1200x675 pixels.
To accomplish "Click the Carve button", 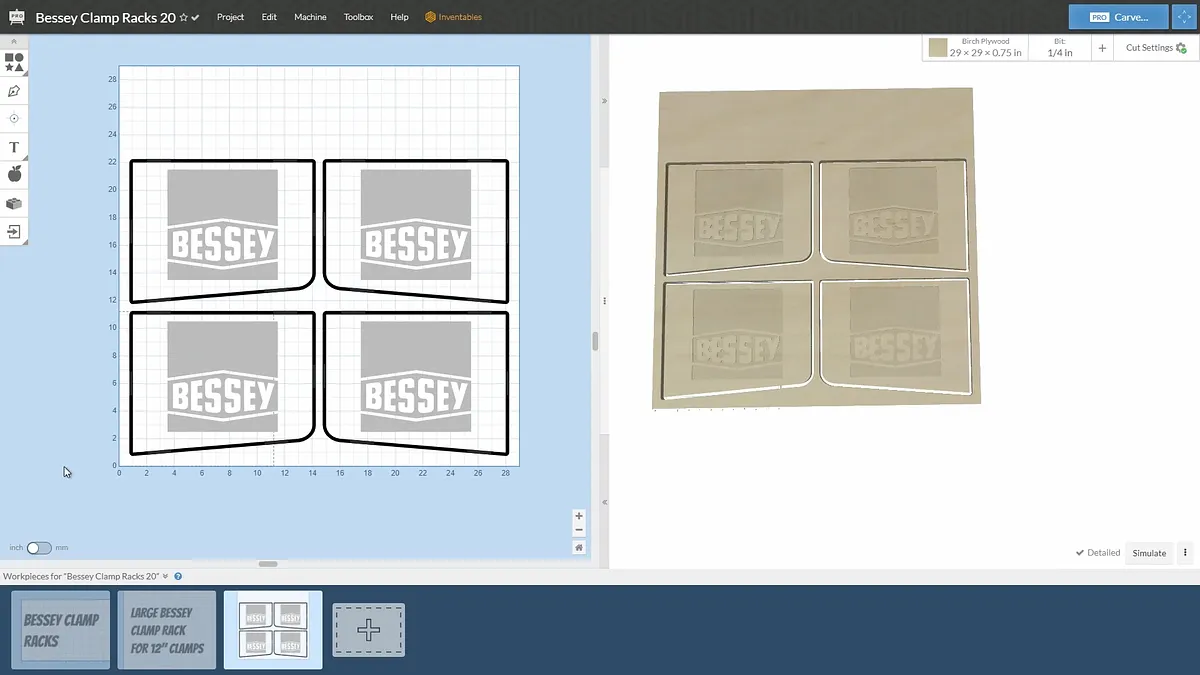I will tap(1117, 17).
